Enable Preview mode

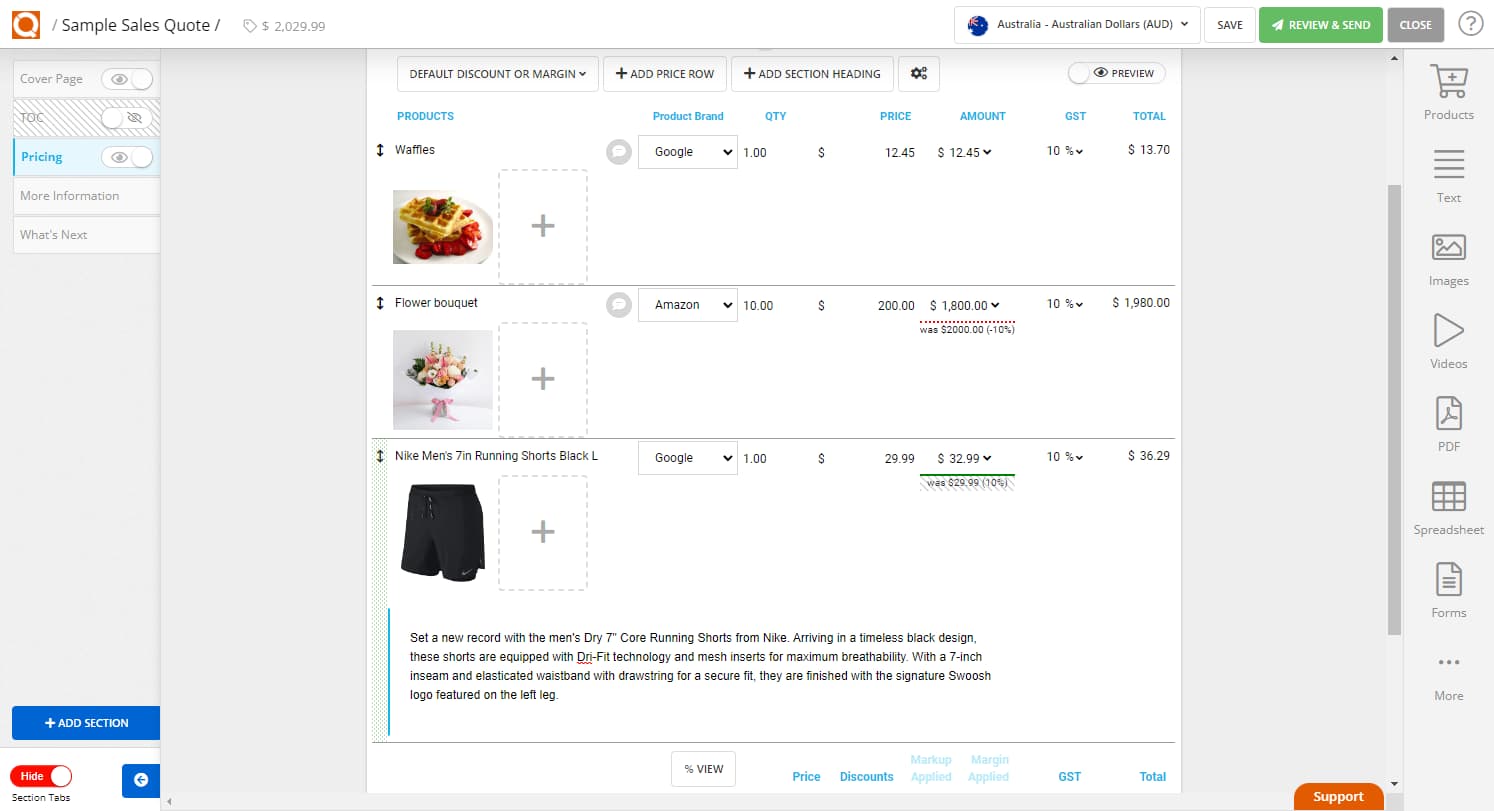pyautogui.click(x=1116, y=73)
